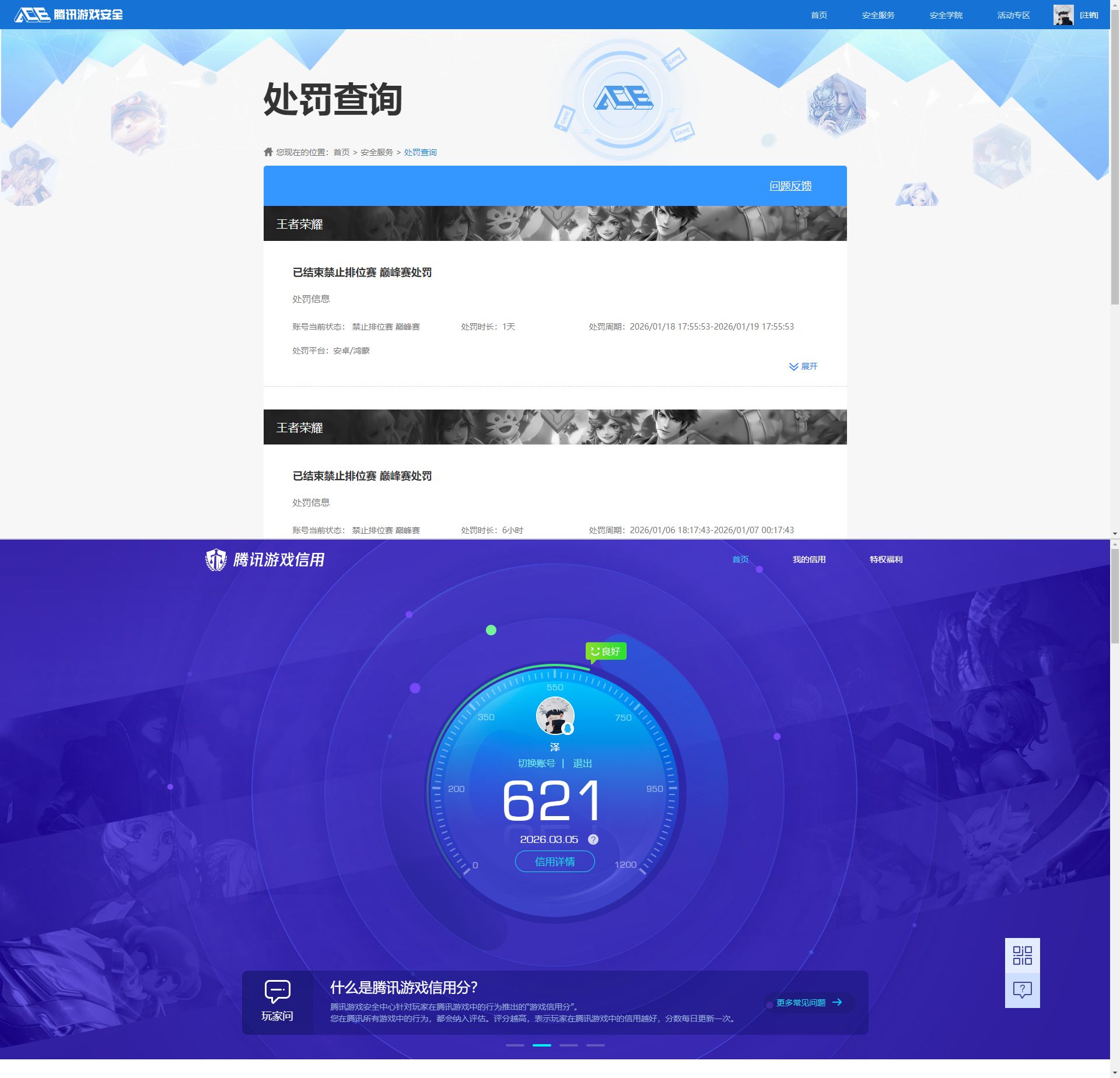The width and height of the screenshot is (1120, 1078).
Task: Click the question mark beside date 2026.03.05
Action: (593, 839)
